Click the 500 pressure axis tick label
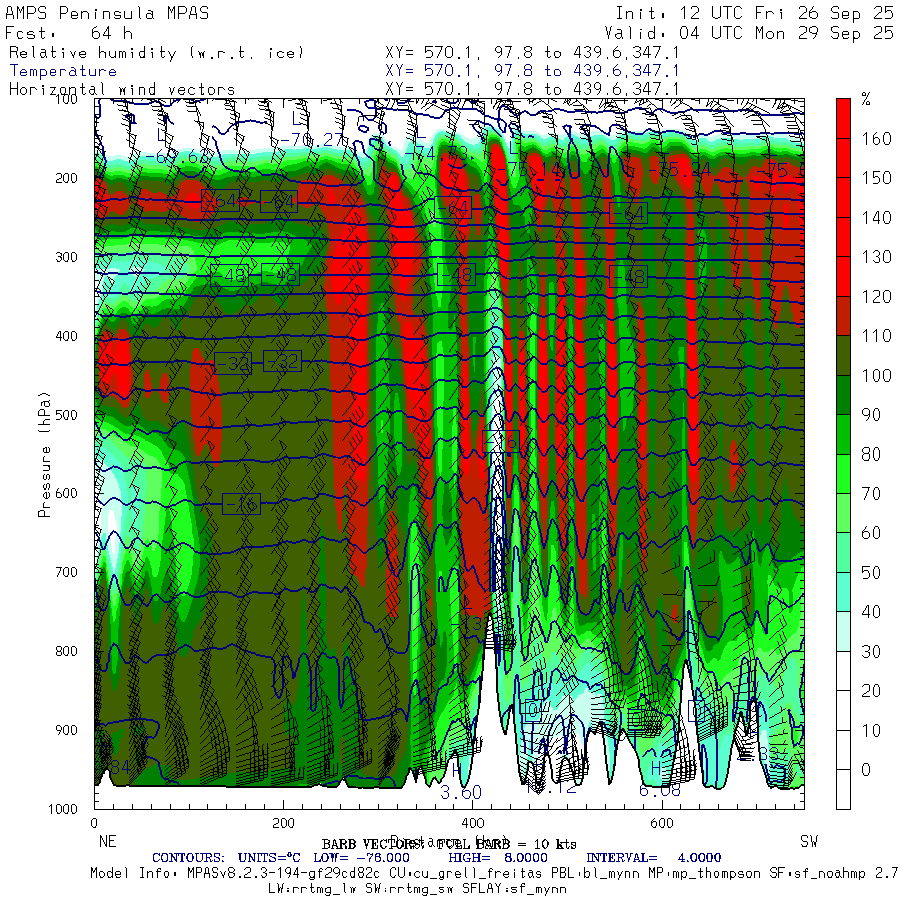 coord(66,414)
